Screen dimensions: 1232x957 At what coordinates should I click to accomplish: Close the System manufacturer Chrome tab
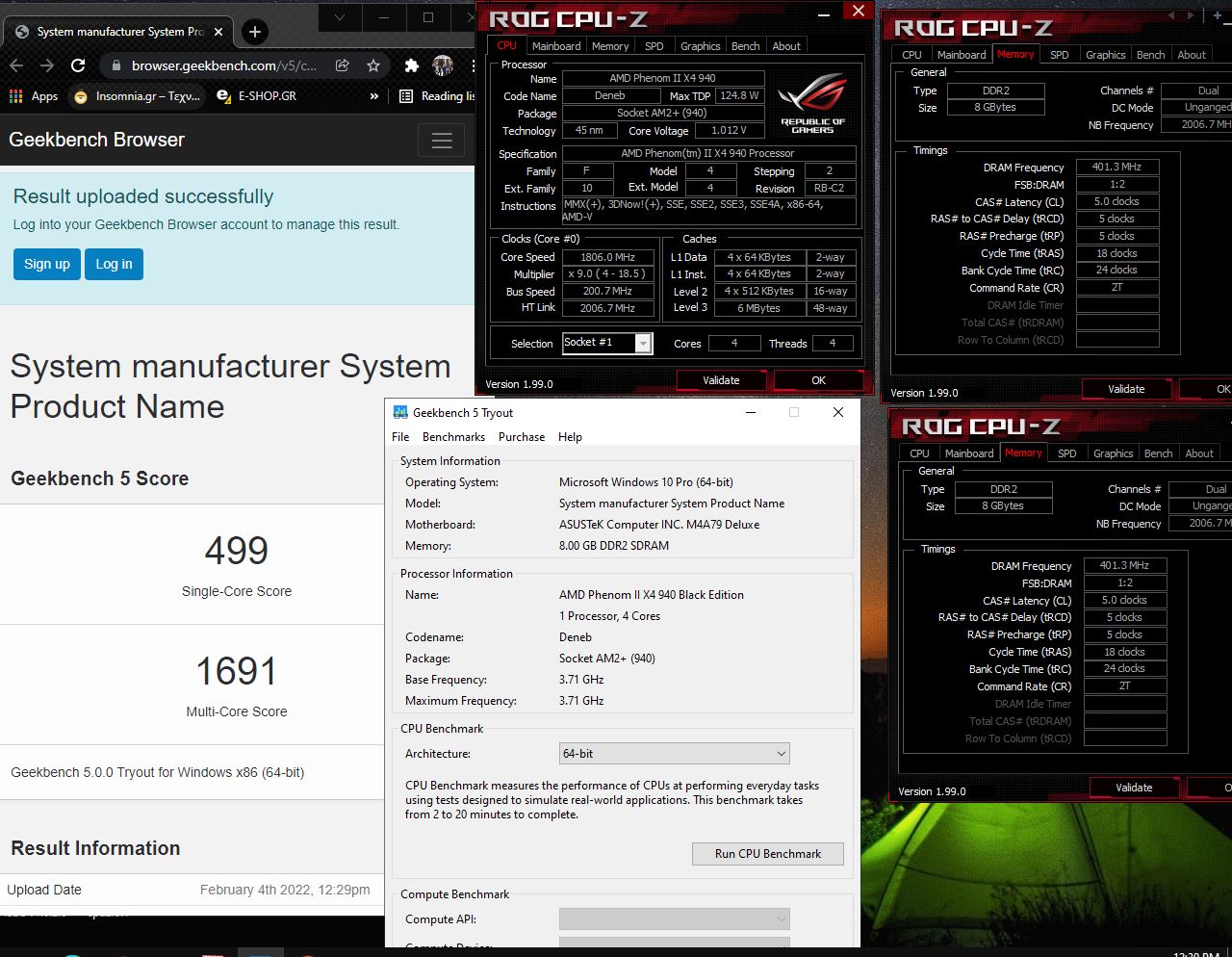tap(218, 32)
